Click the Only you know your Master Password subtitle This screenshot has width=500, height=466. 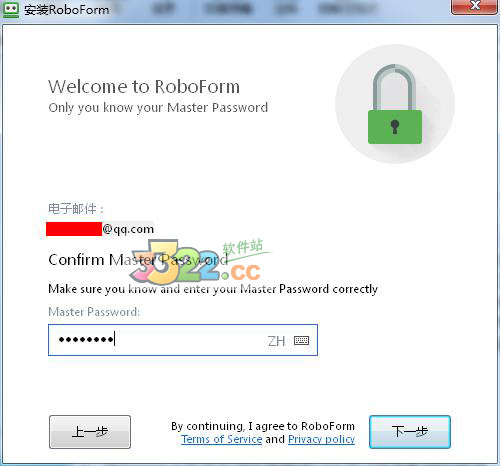point(158,108)
